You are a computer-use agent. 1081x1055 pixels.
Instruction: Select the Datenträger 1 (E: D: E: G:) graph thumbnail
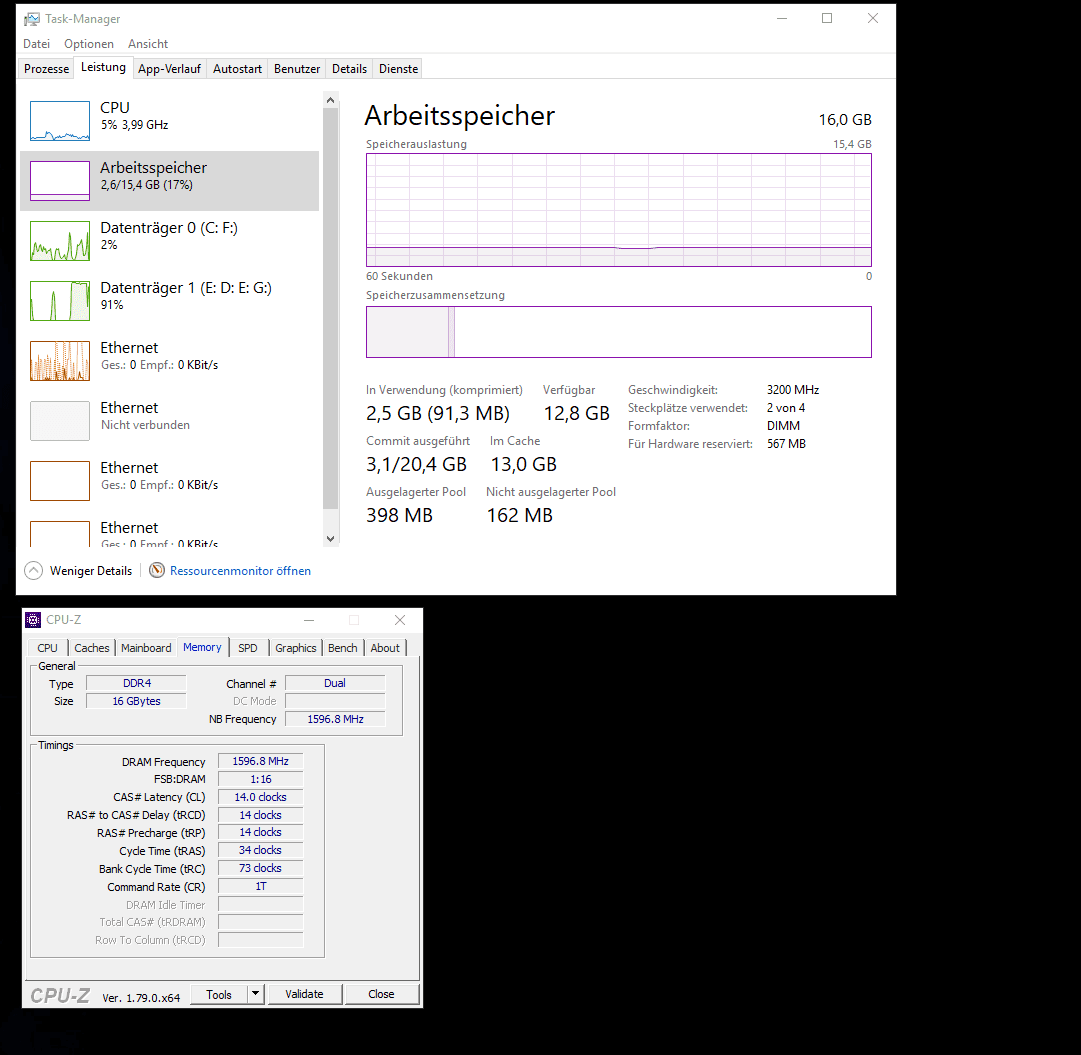click(60, 301)
